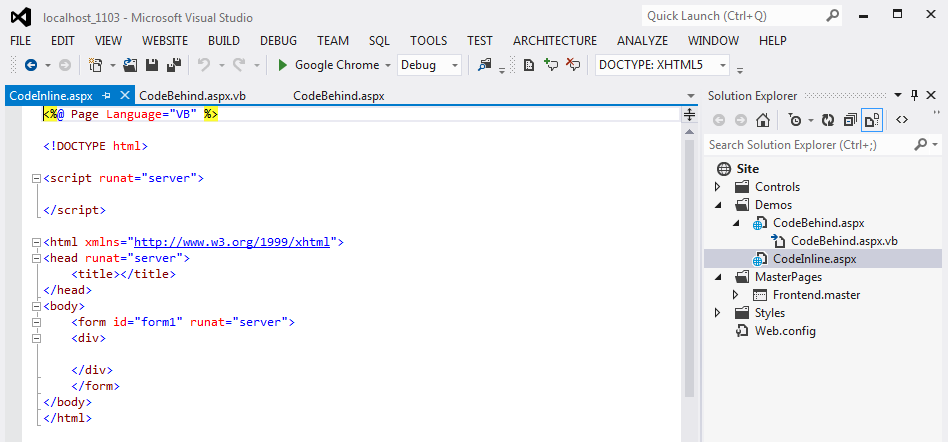Click the Solution Explorer search magnifier icon

click(921, 145)
